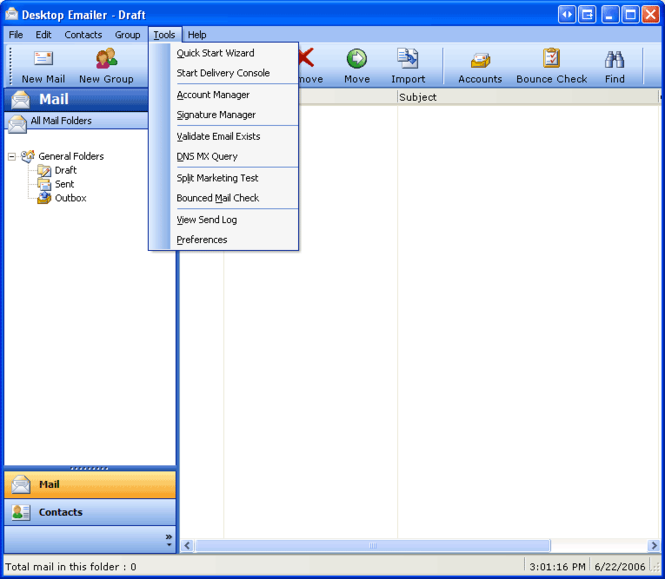The height and width of the screenshot is (579, 665).
Task: Open Account Manager from Tools menu
Action: (x=224, y=95)
